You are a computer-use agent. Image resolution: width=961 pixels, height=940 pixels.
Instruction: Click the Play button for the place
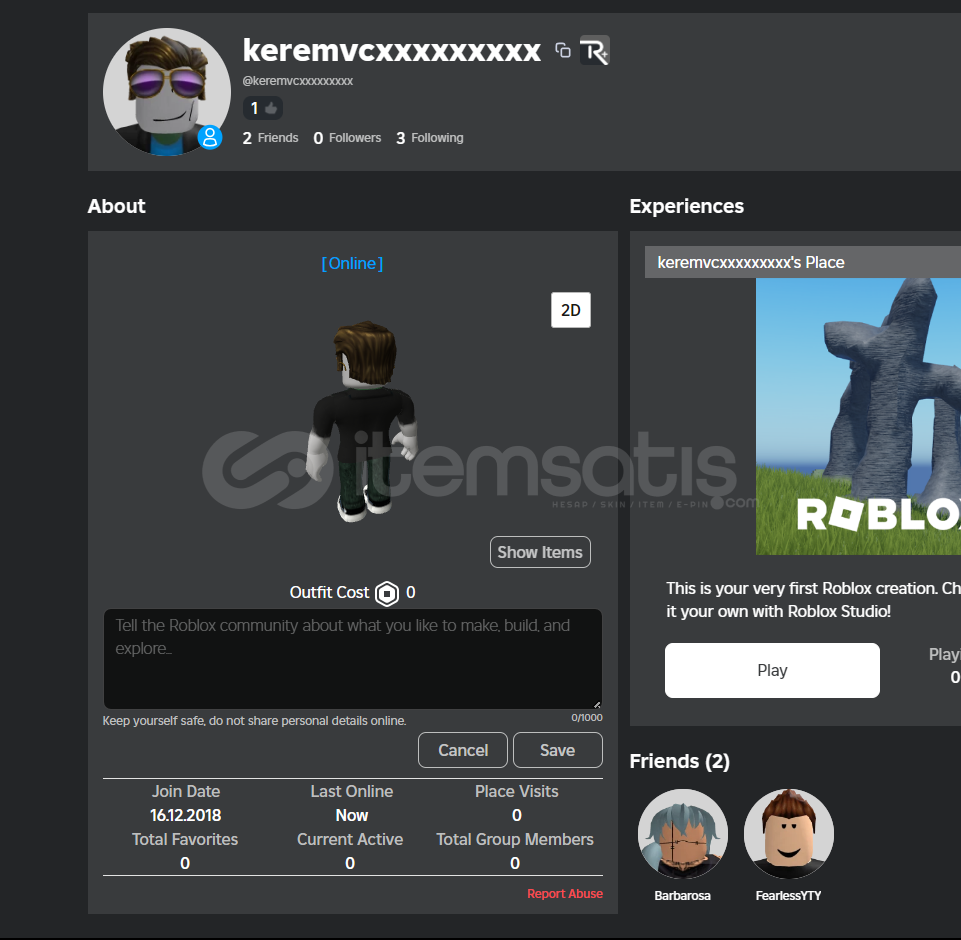coord(772,670)
